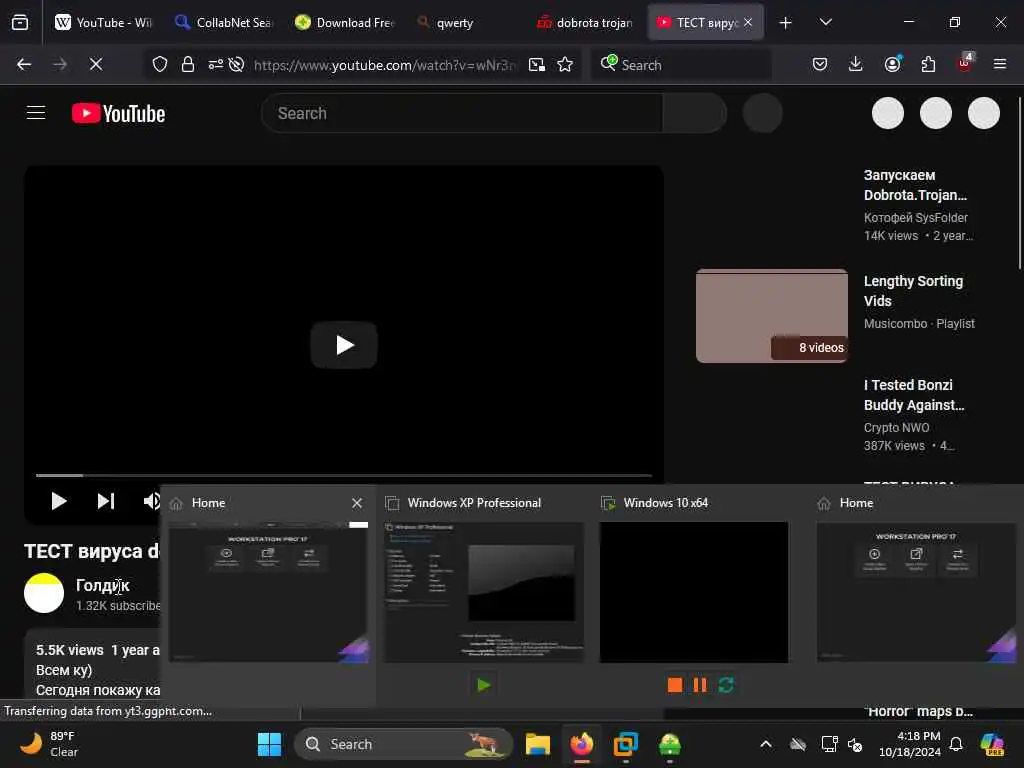The height and width of the screenshot is (768, 1024).
Task: Open the Extensions puzzle icon
Action: 928,64
